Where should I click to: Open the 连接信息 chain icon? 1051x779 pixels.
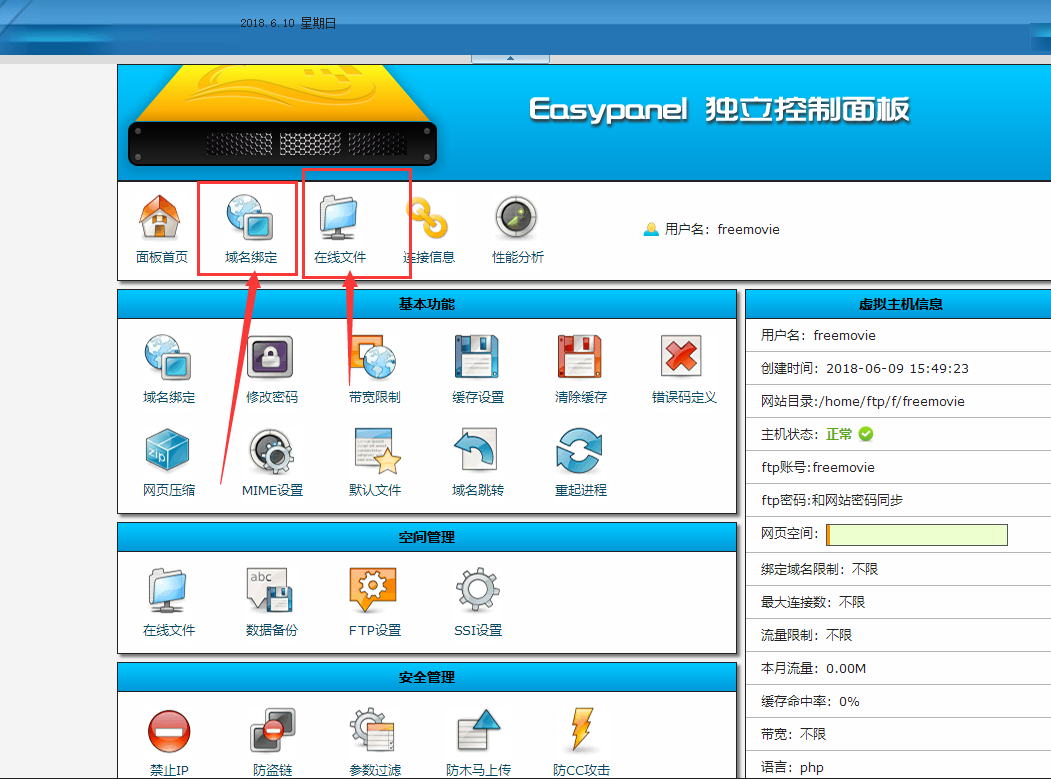pyautogui.click(x=428, y=217)
